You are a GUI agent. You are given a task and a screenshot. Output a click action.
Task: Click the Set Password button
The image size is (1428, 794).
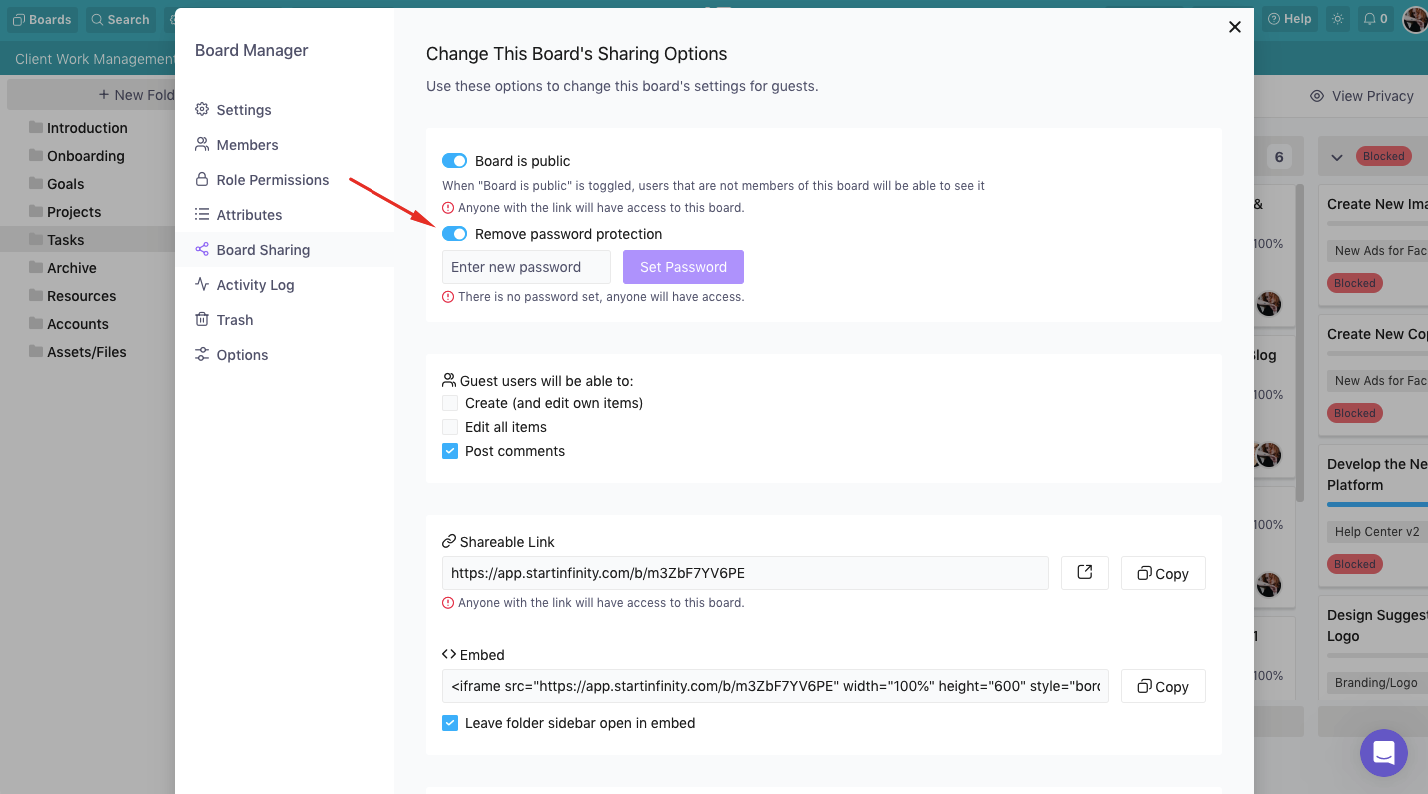[683, 267]
